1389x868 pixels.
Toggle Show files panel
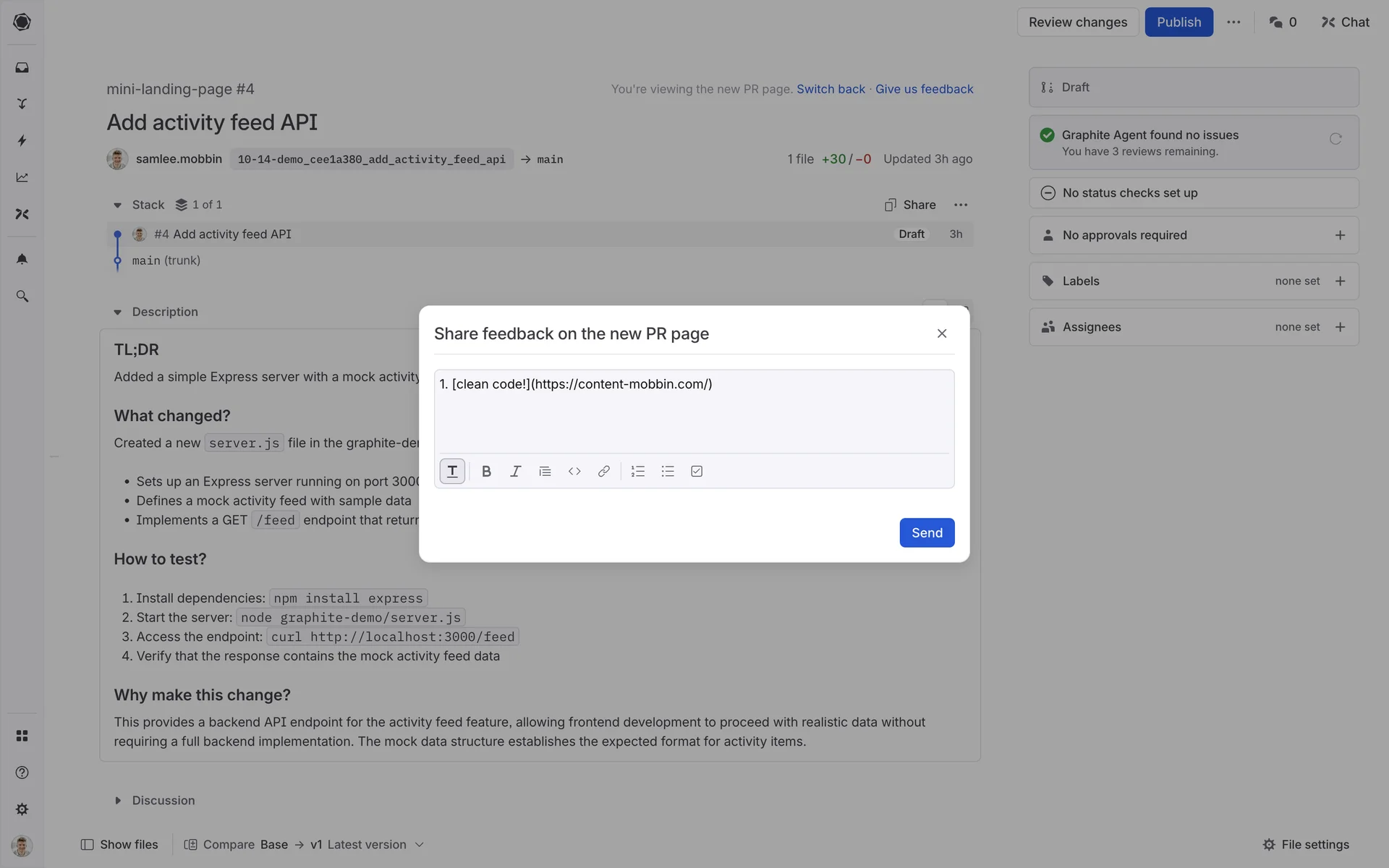coord(119,844)
